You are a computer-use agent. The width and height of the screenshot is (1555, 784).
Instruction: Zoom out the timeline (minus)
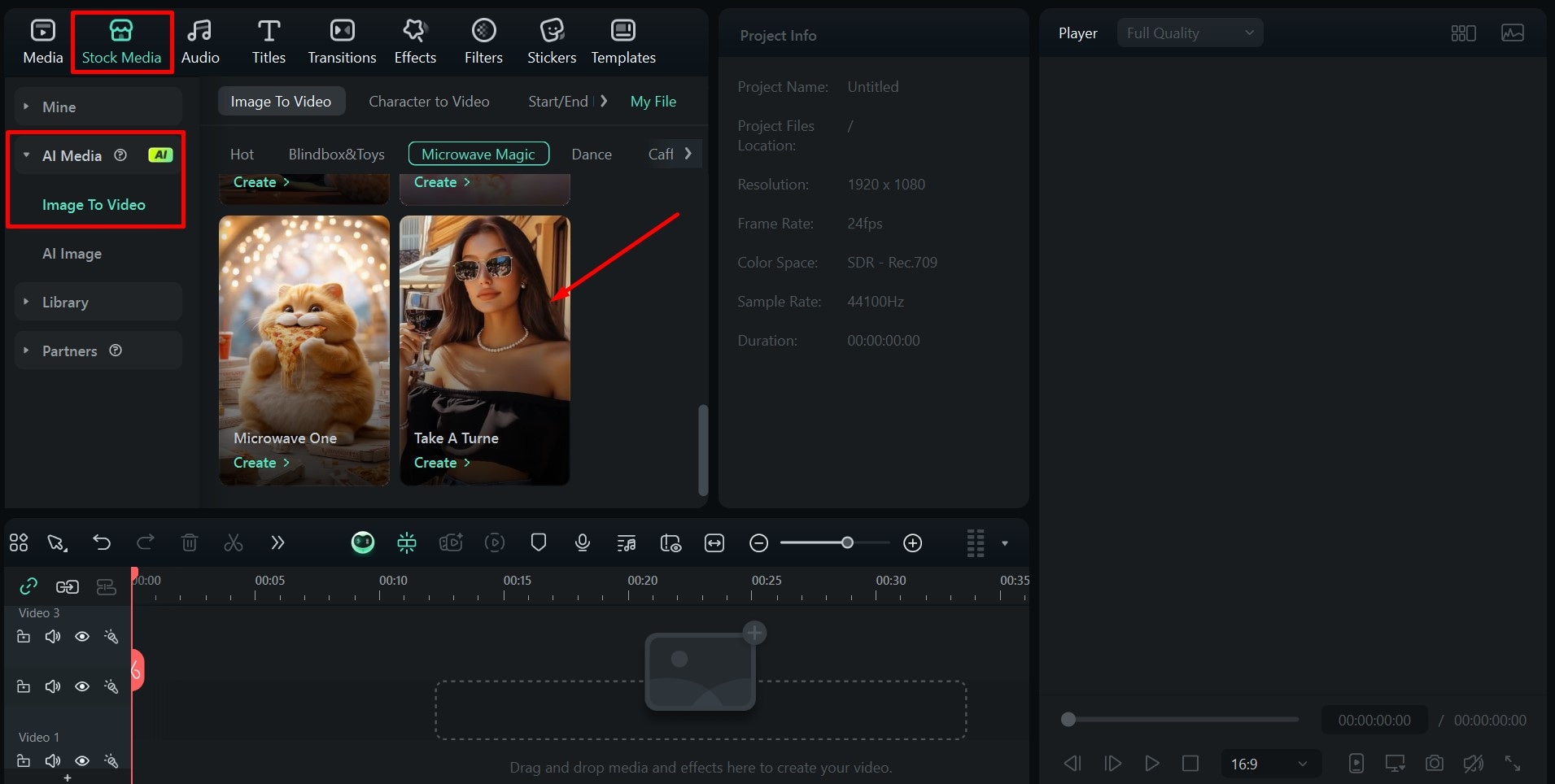point(758,543)
